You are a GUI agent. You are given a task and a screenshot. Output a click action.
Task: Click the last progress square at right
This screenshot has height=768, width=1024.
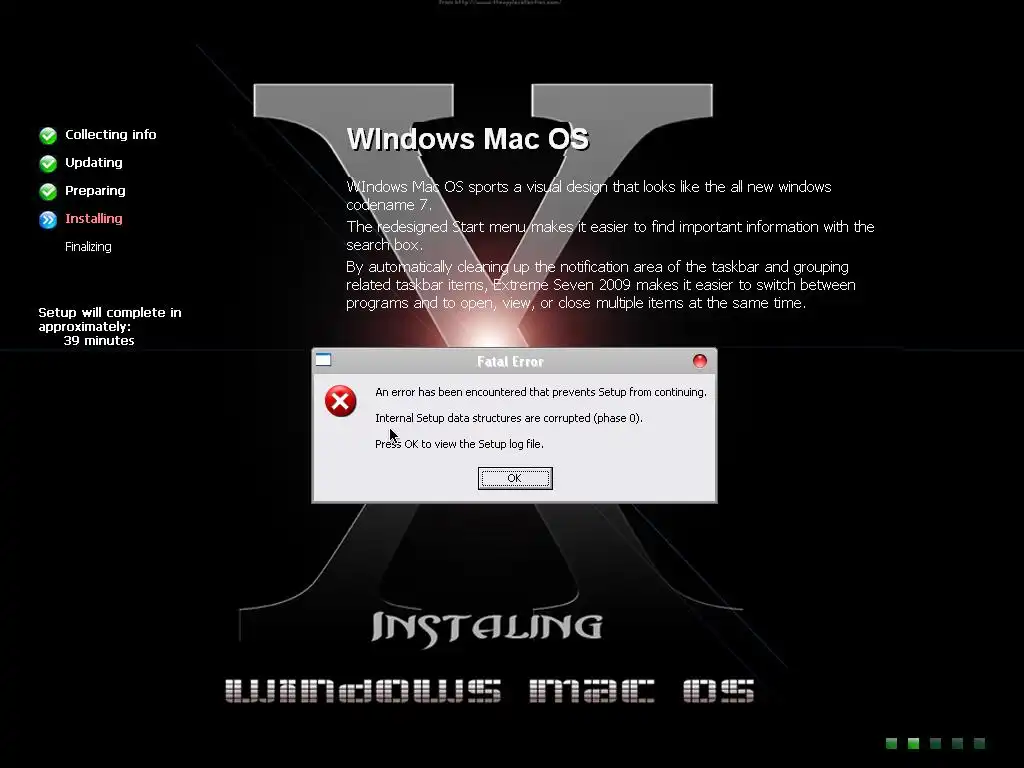[979, 743]
